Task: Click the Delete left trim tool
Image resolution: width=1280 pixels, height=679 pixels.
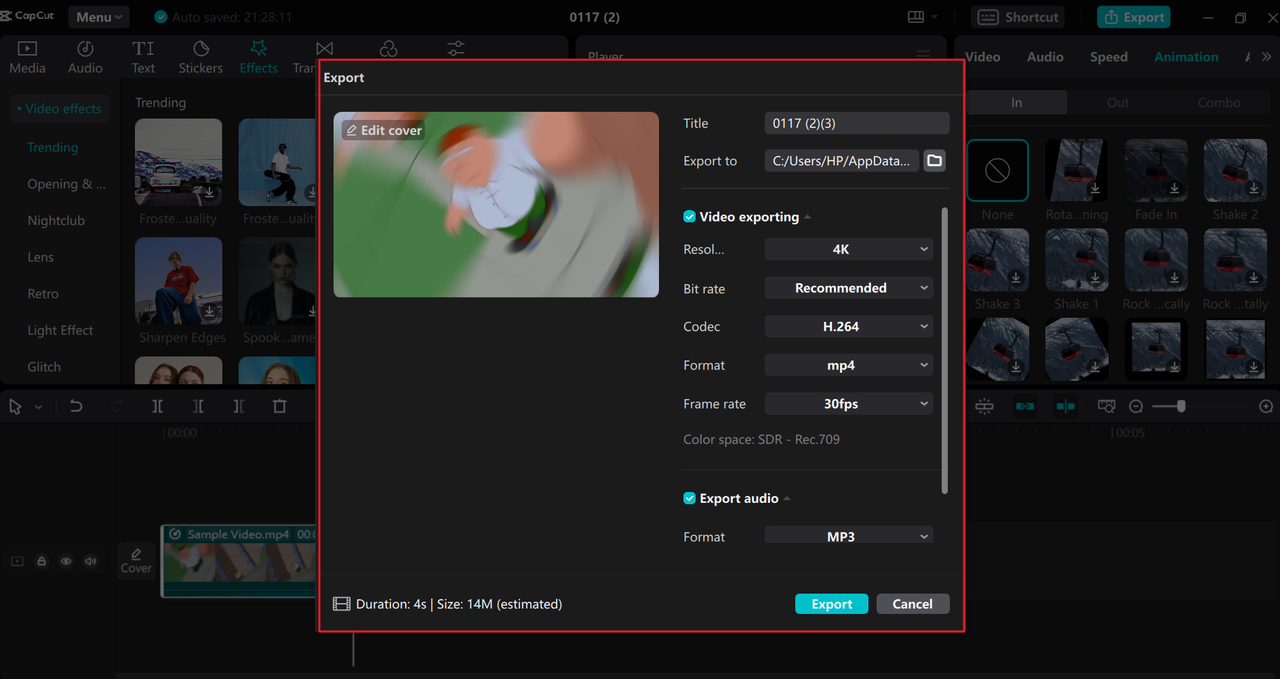Action: pyautogui.click(x=198, y=406)
